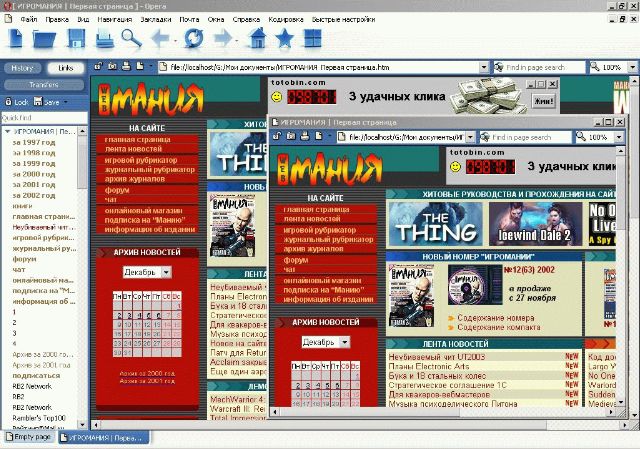
Task: Click архив журналов link in back window
Action: [x=135, y=179]
